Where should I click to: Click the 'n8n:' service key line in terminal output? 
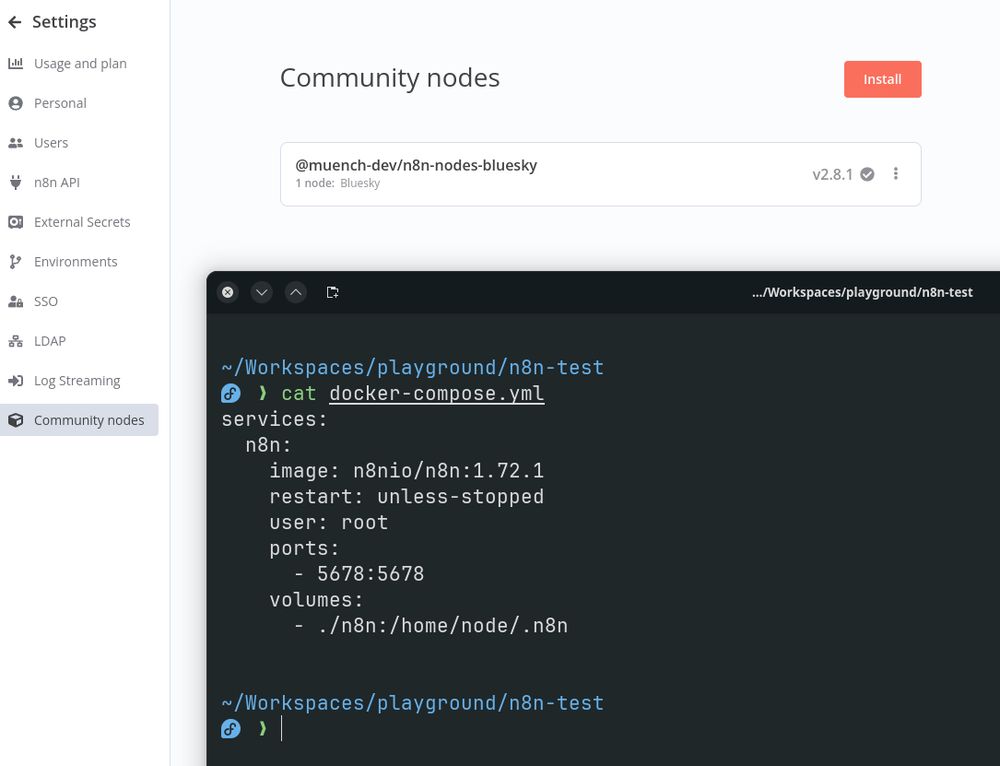(x=268, y=445)
